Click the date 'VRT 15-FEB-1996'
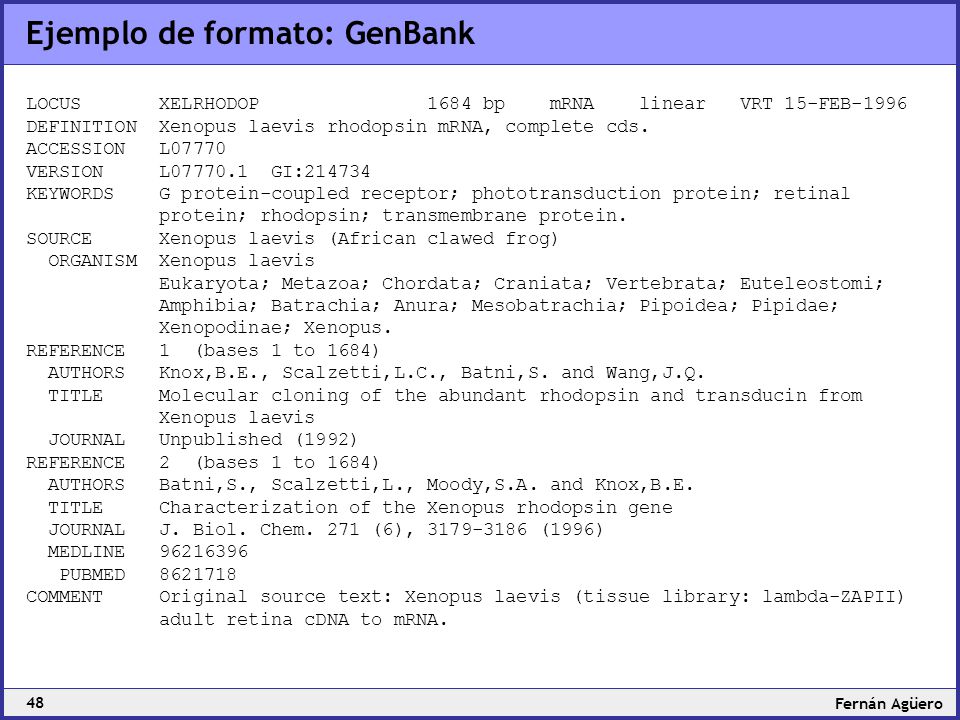 [x=823, y=103]
